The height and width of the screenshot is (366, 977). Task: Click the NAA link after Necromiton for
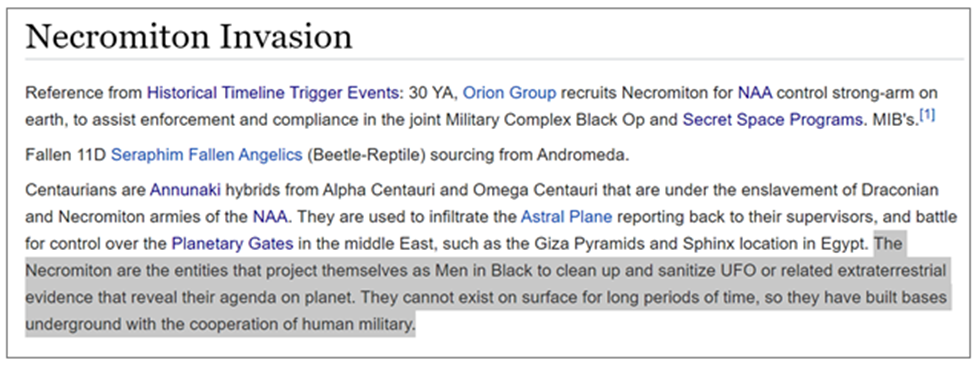755,94
